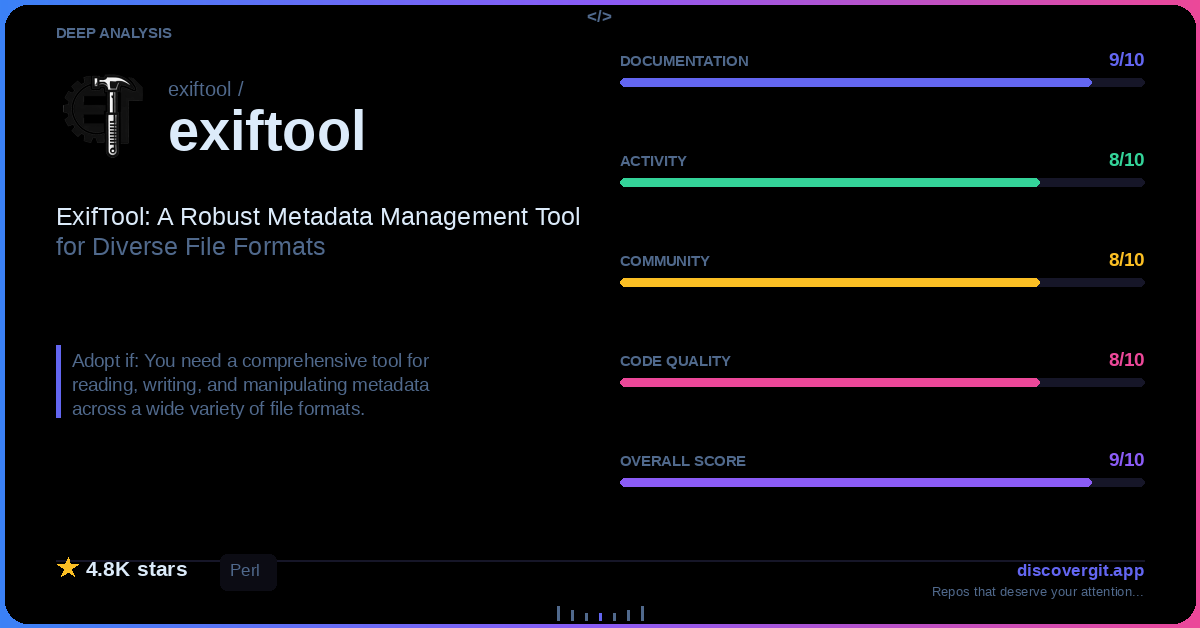This screenshot has width=1200, height=628.
Task: Click the Community progress bar
Action: pyautogui.click(x=882, y=282)
